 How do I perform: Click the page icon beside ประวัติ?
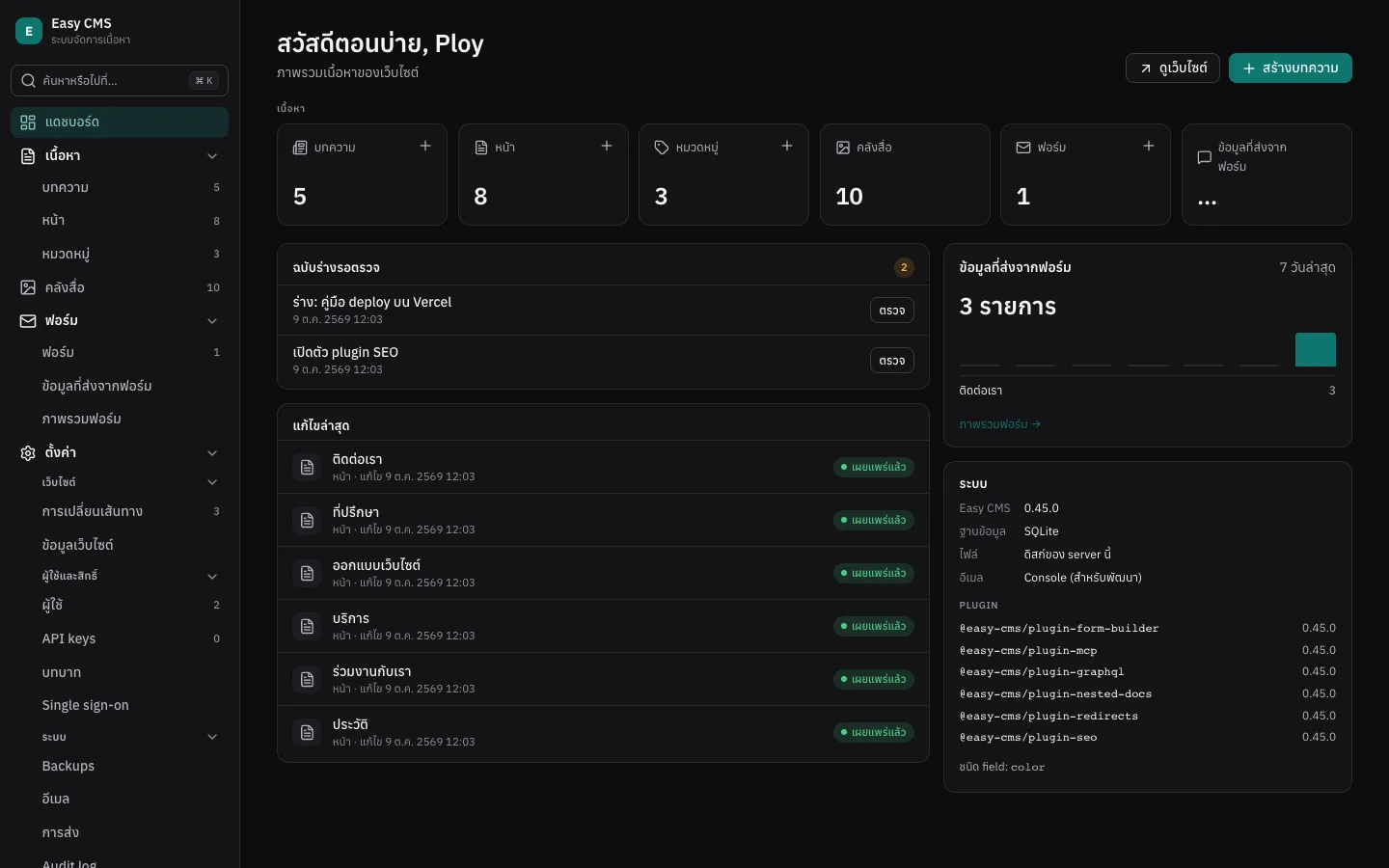(x=307, y=732)
